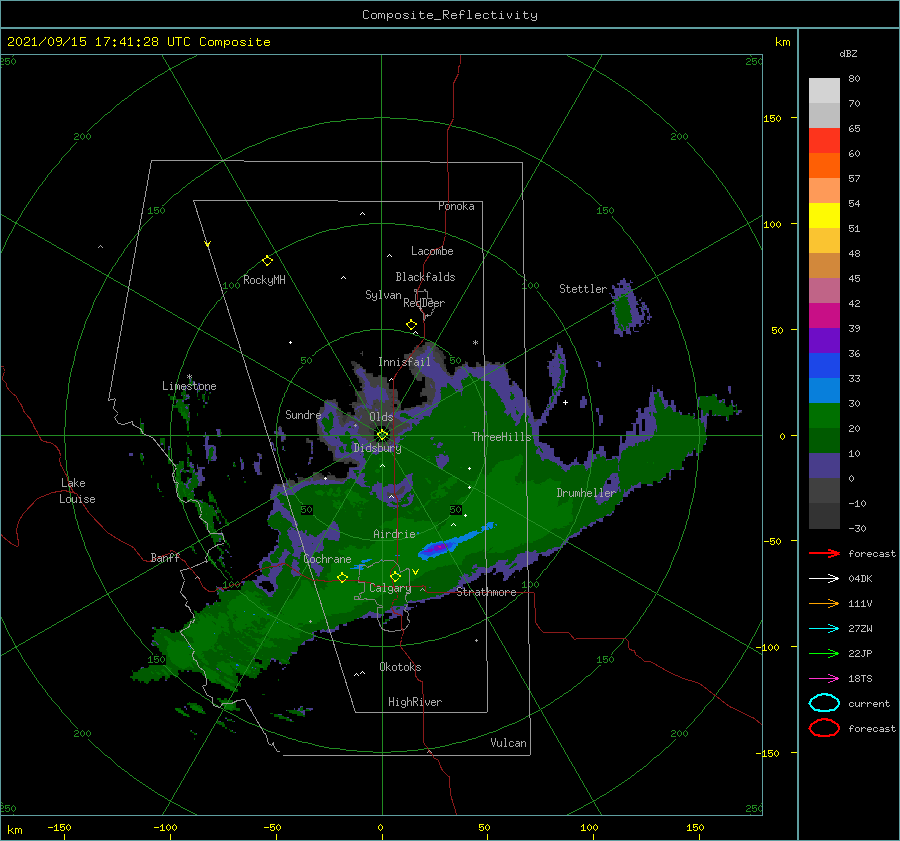
Task: Click yellow diamond marker below RedDeer
Action: (411, 325)
